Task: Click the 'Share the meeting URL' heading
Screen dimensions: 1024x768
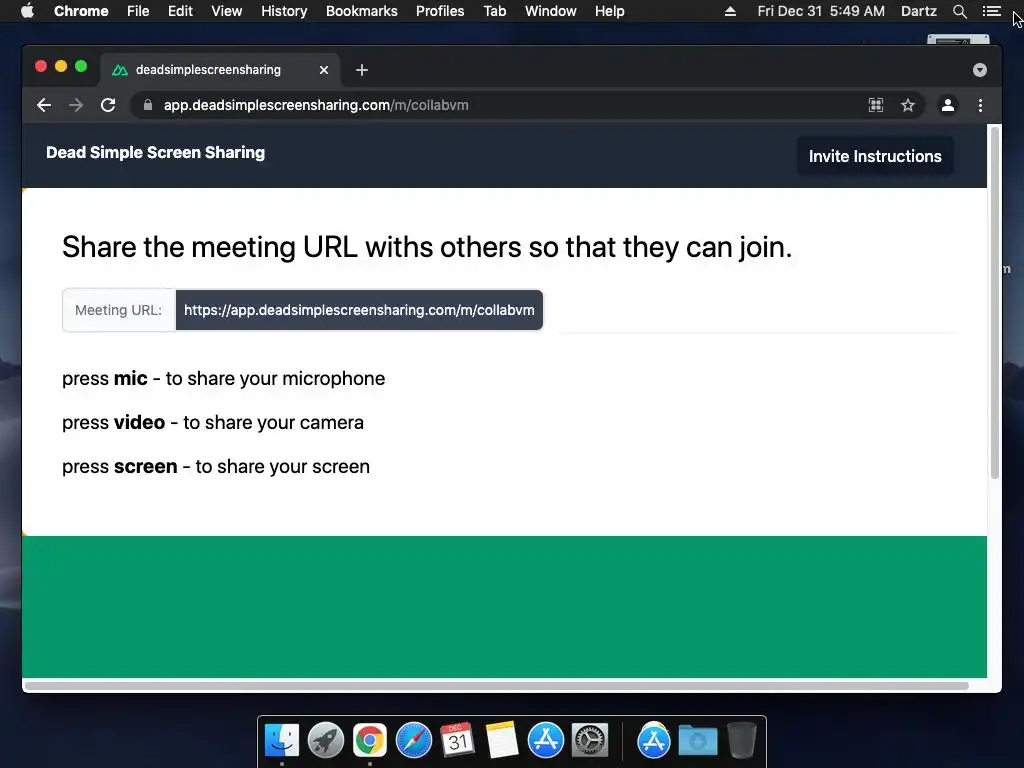Action: pos(427,248)
